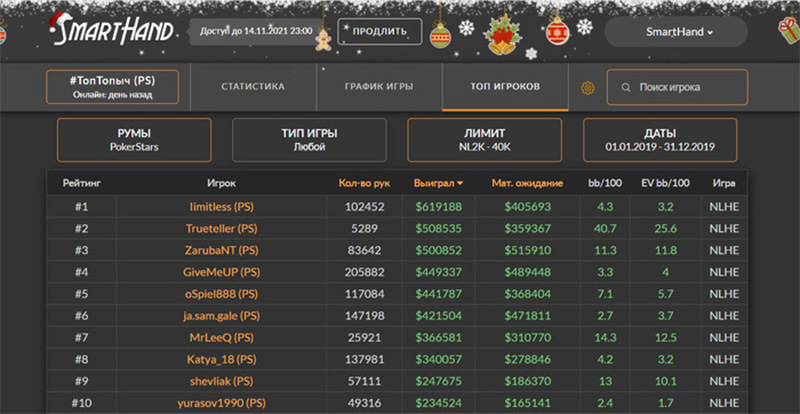Open settings via the gear icon
This screenshot has width=800, height=414.
click(587, 88)
